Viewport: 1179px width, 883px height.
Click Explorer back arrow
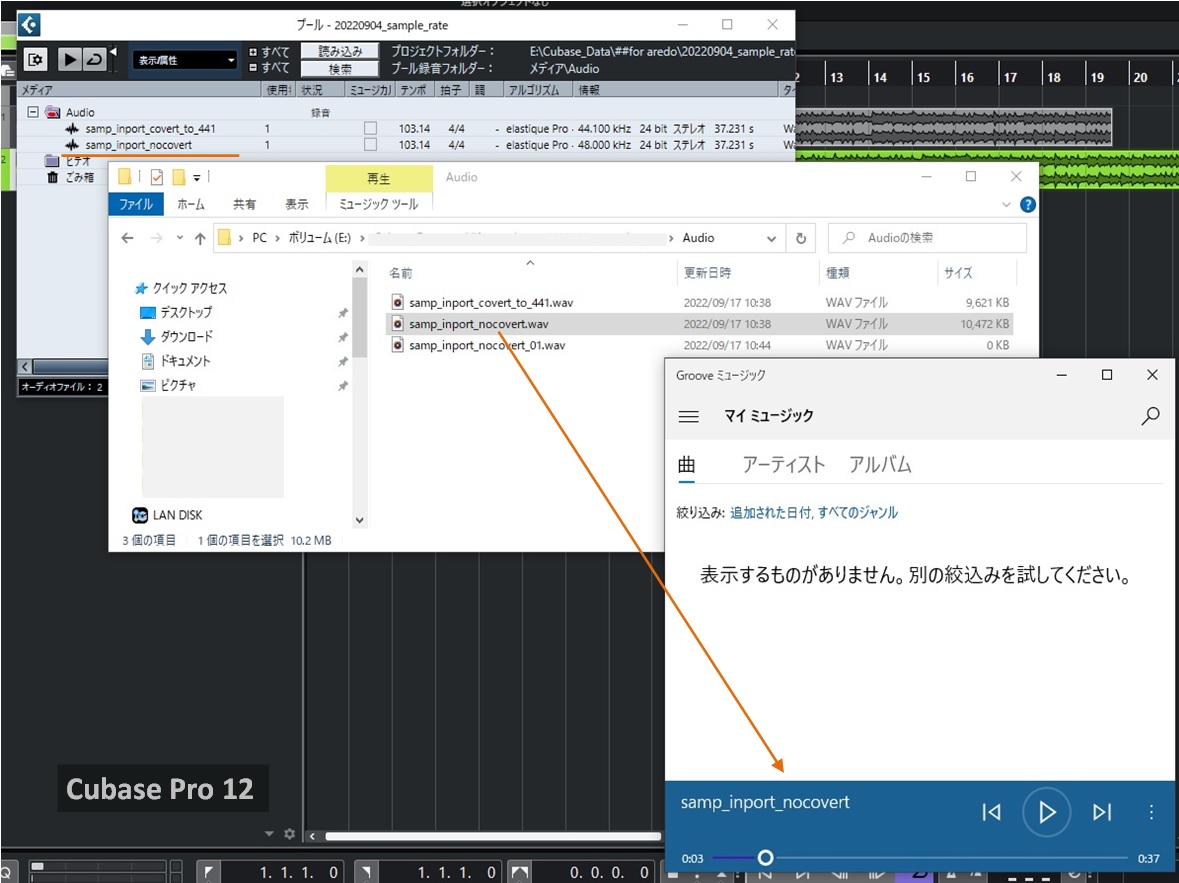127,238
